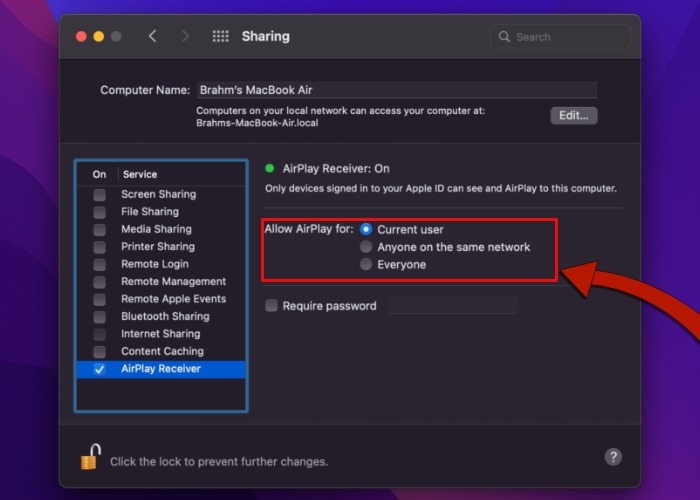Click the On column header
The width and height of the screenshot is (700, 500).
tap(99, 175)
